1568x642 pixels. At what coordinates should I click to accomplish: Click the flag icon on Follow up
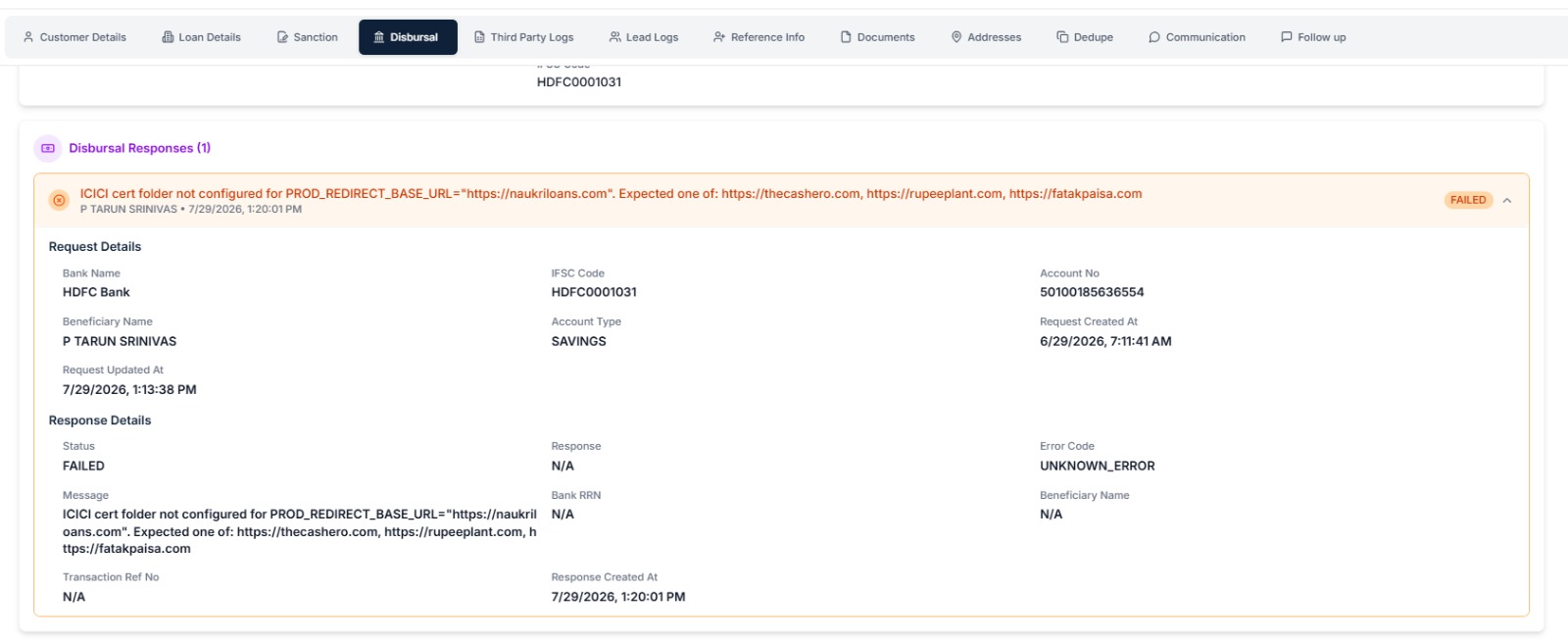click(x=1287, y=37)
